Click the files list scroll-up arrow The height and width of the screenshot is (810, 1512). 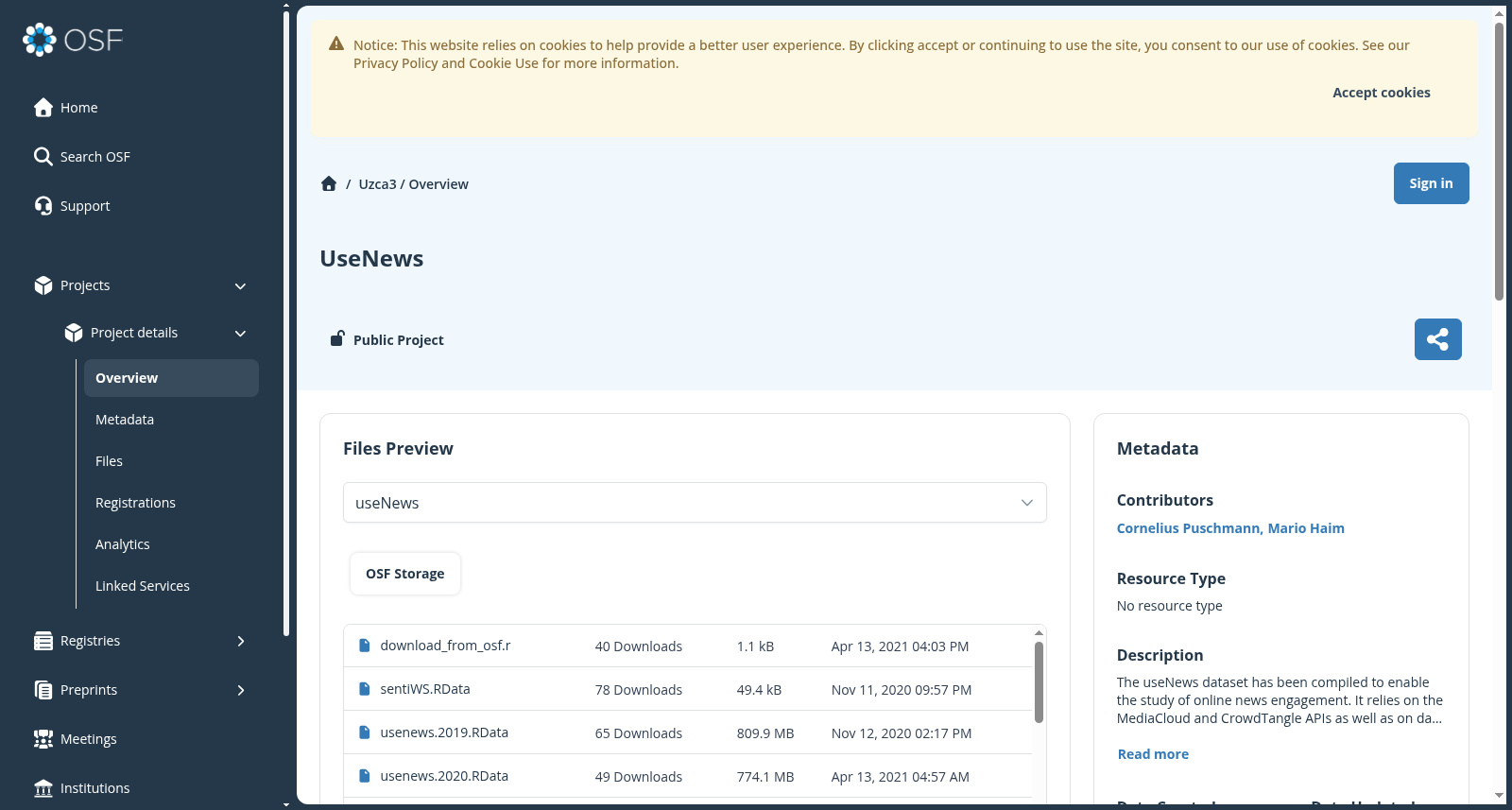pyautogui.click(x=1039, y=633)
